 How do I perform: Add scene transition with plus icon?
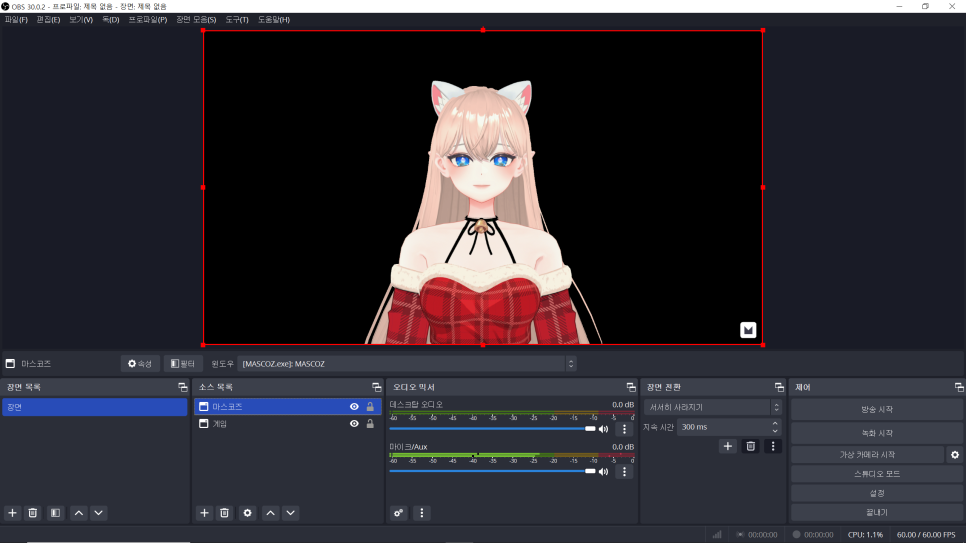pos(728,446)
